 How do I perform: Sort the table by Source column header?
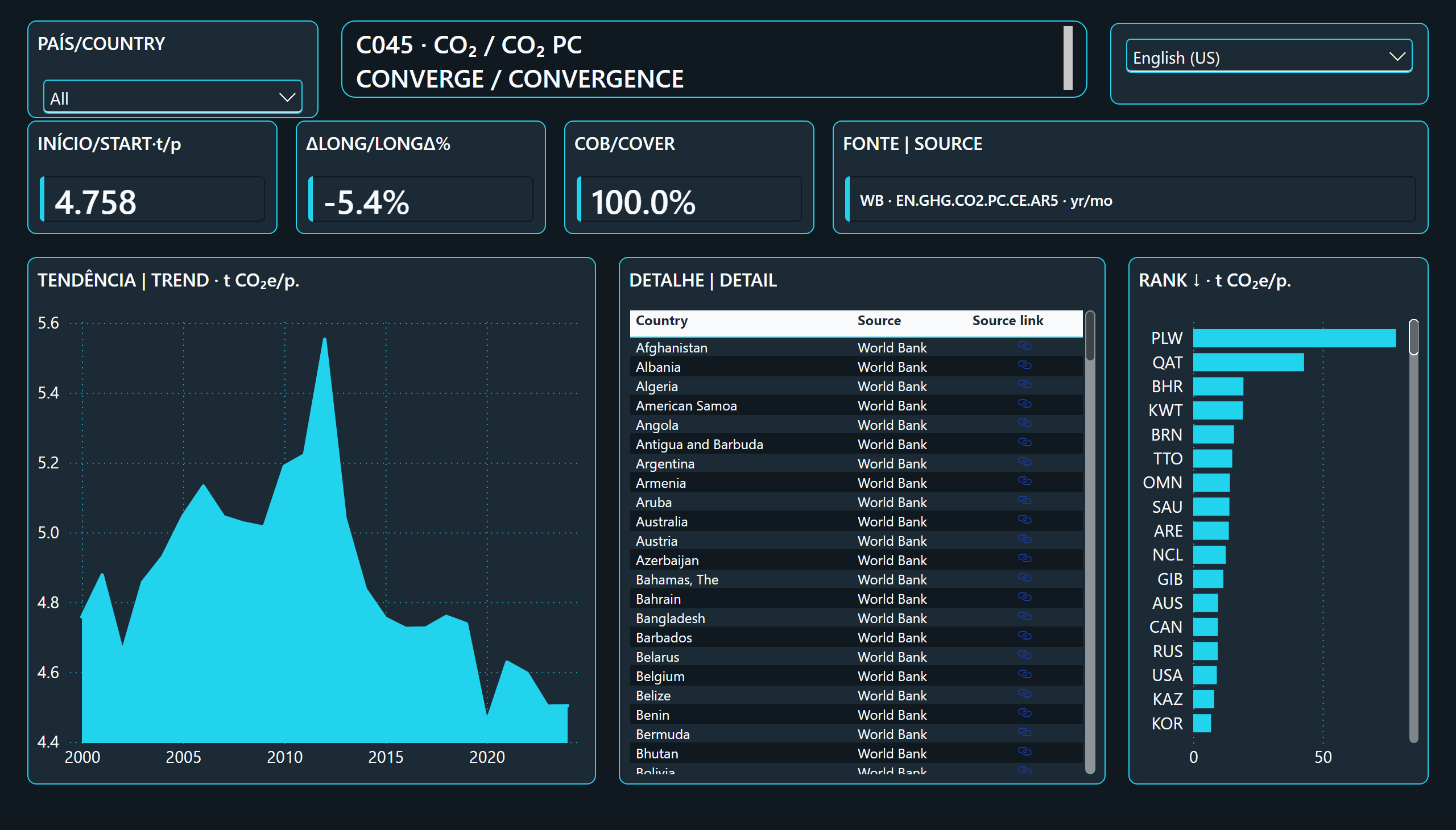tap(879, 321)
